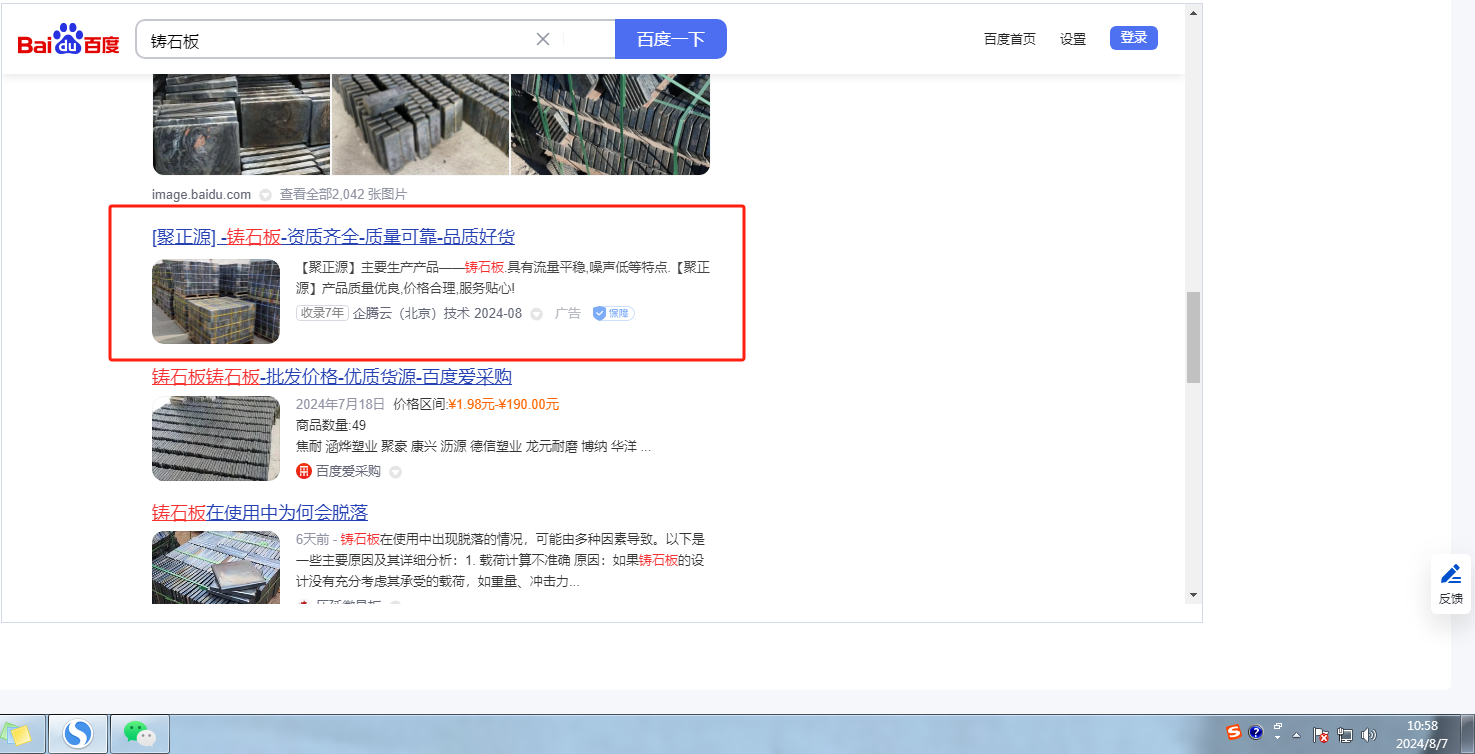Click the 2024年7月18日 date text
Viewport: 1475px width, 754px height.
click(340, 404)
